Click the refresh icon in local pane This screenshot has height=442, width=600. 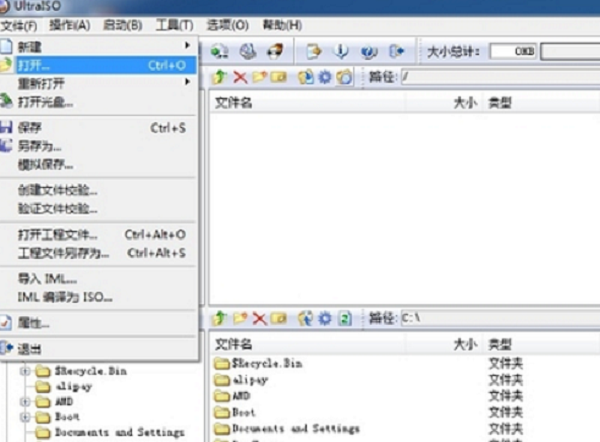click(x=345, y=318)
